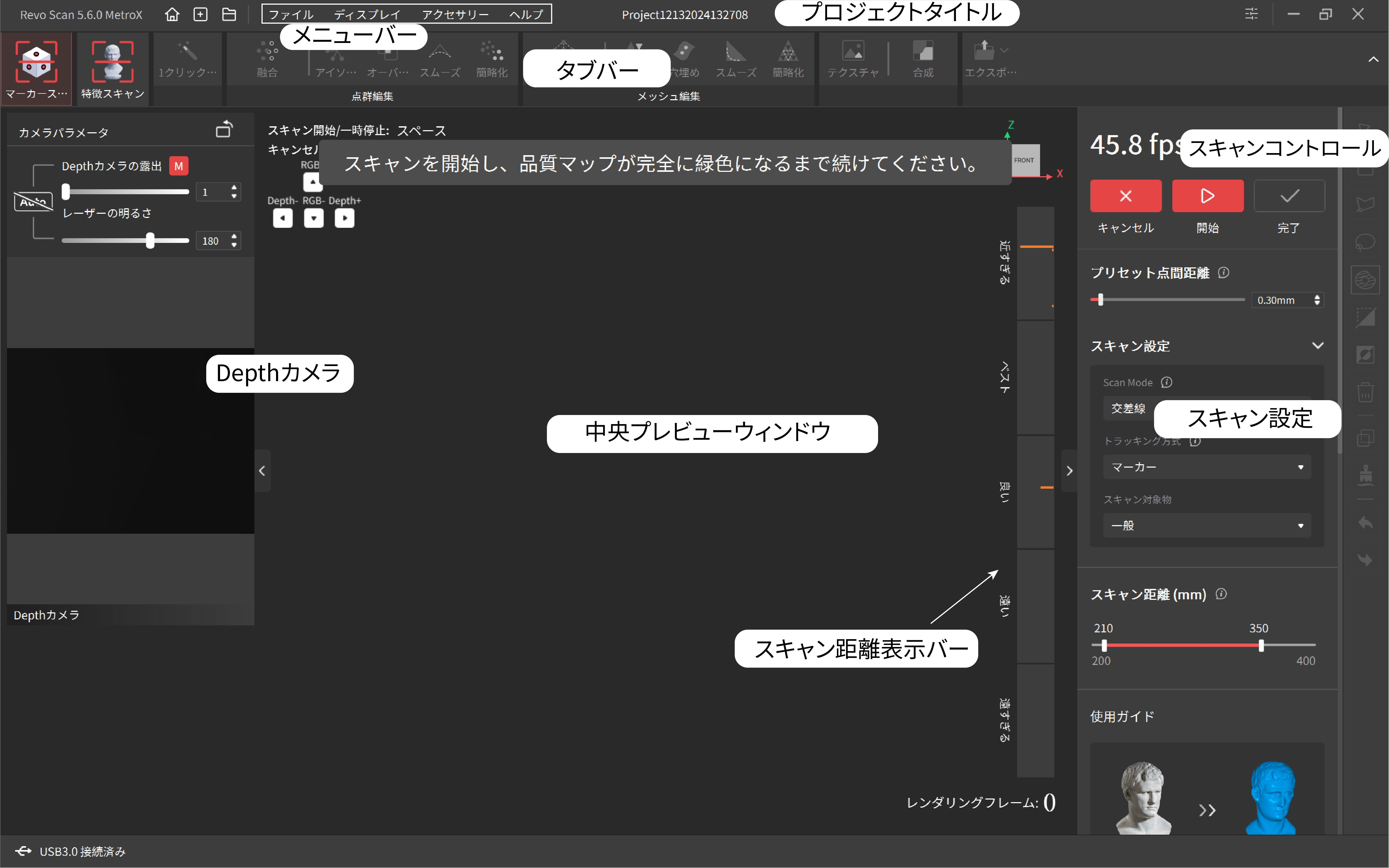Screen dimensions: 1389x868
Task: Open a project with the folder icon
Action: [229, 14]
